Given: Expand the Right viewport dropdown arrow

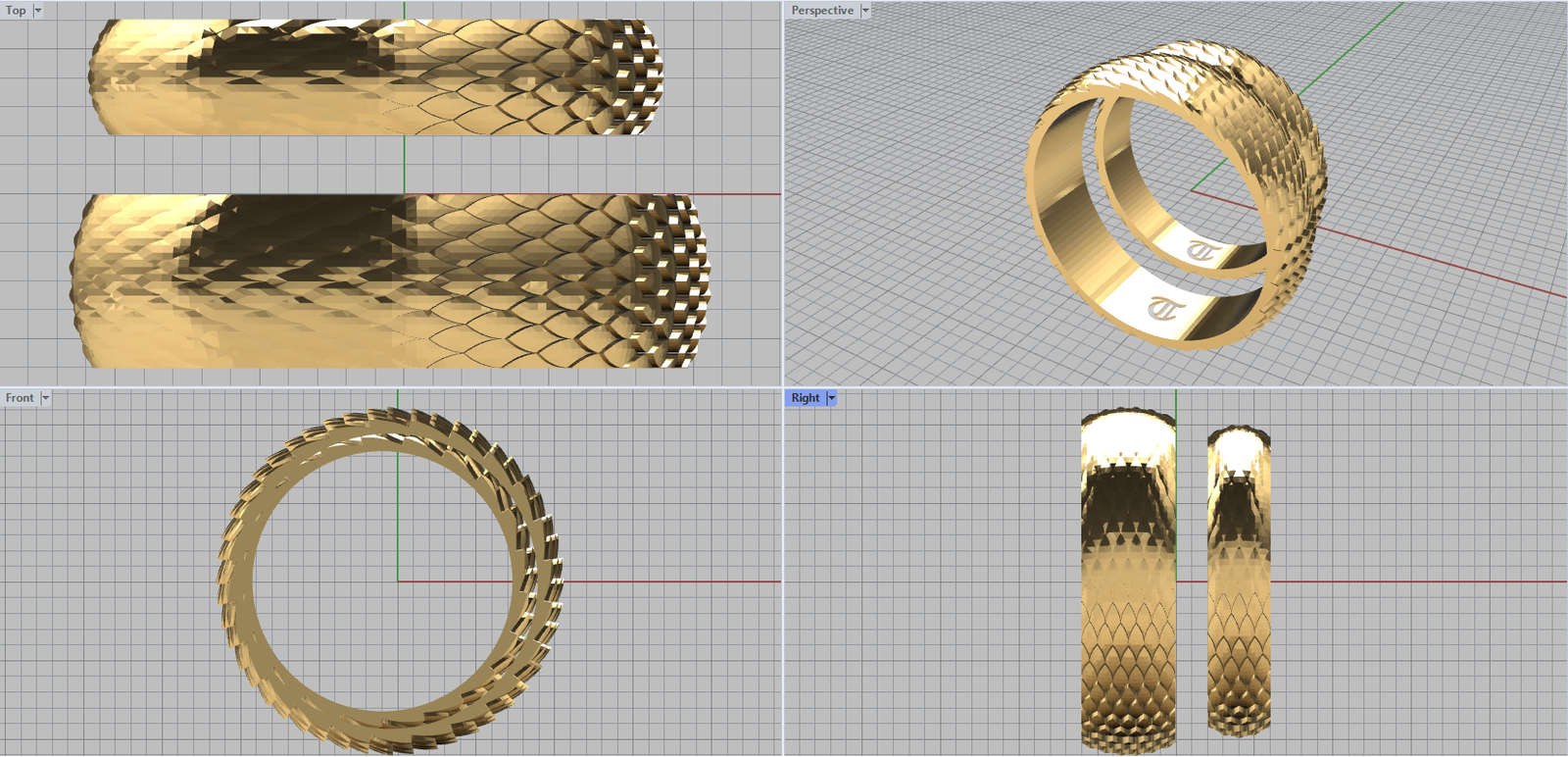Looking at the screenshot, I should point(832,398).
